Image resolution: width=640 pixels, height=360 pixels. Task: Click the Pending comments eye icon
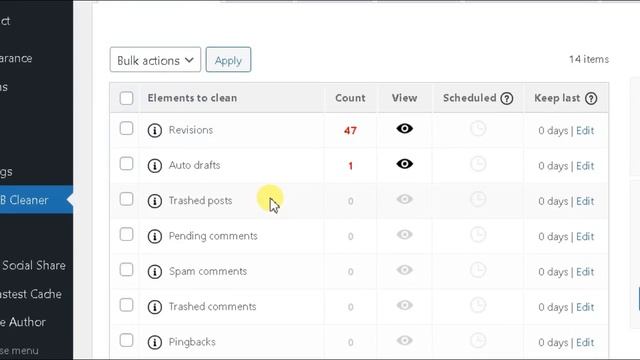[404, 234]
